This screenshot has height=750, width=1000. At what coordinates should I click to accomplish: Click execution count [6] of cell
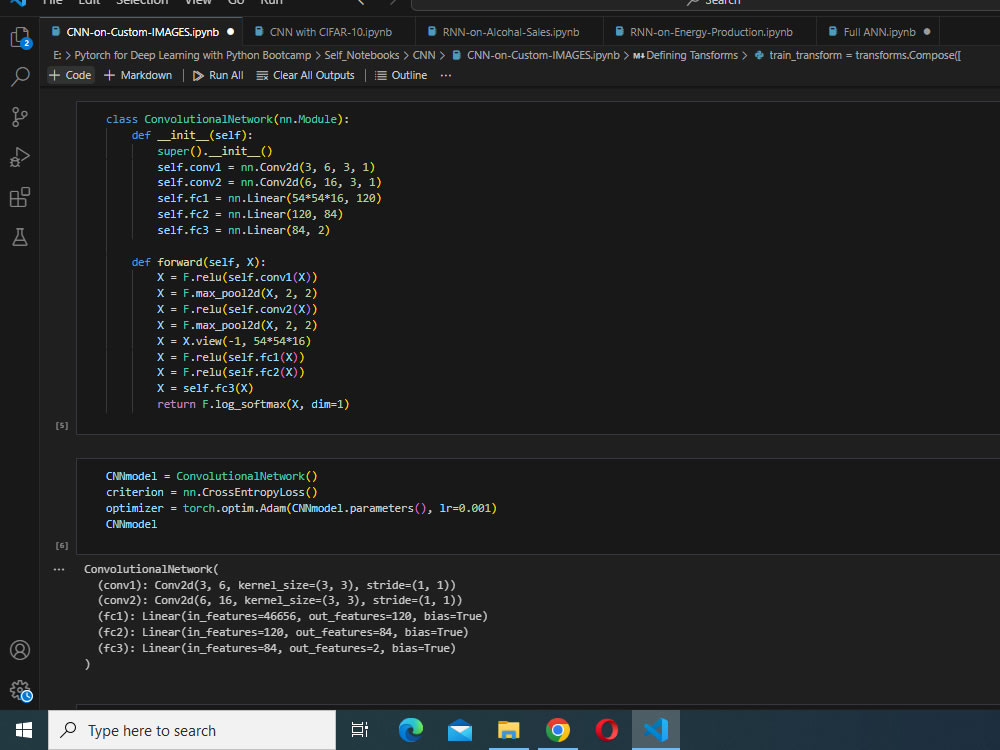tap(62, 545)
